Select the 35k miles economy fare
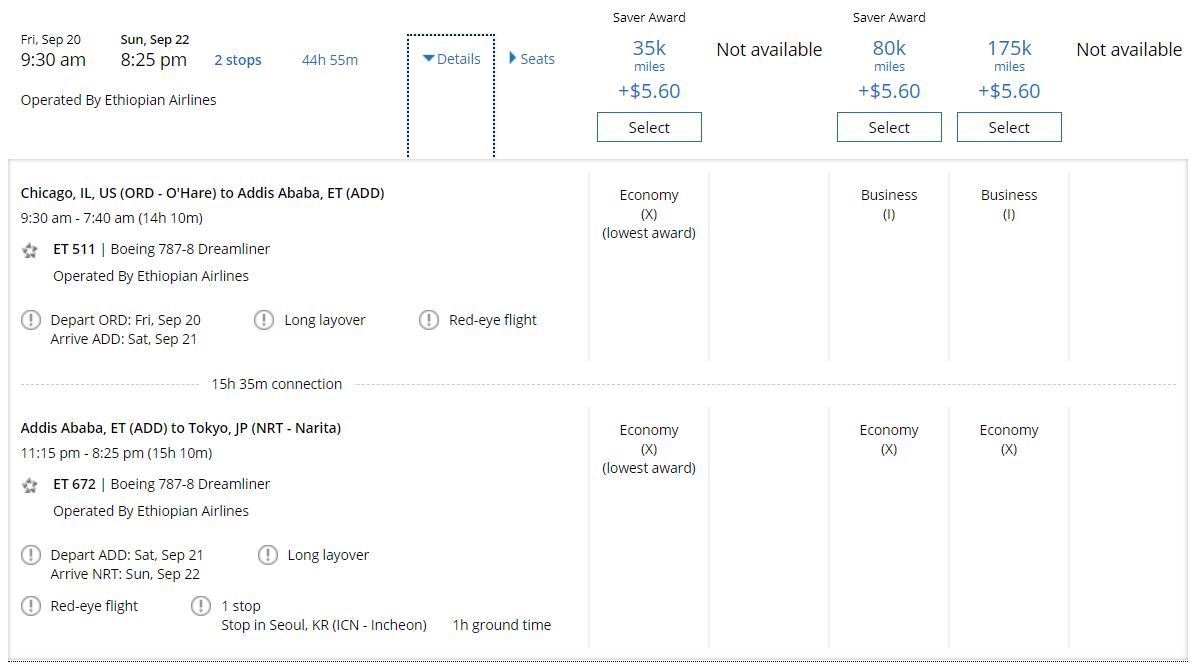 pos(649,127)
